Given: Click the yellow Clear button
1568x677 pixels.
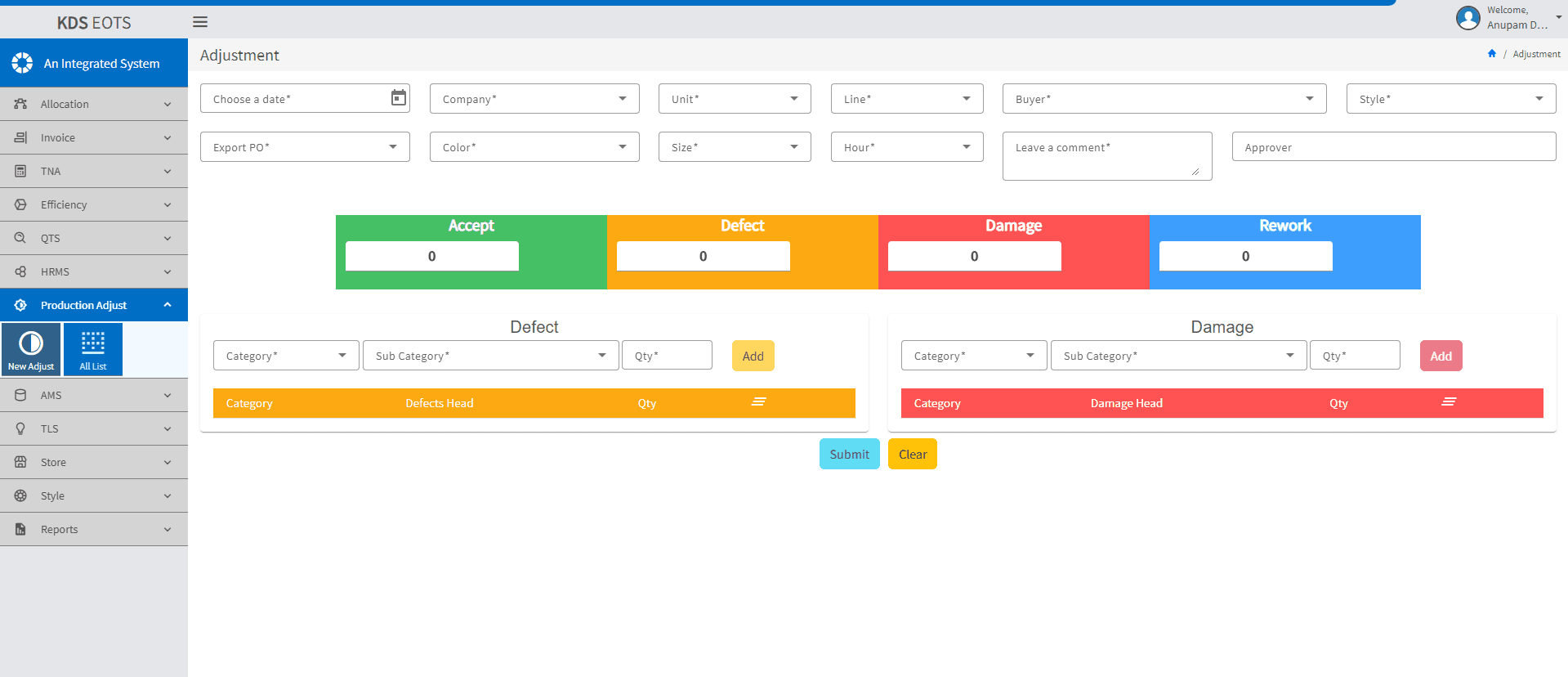Looking at the screenshot, I should (912, 454).
